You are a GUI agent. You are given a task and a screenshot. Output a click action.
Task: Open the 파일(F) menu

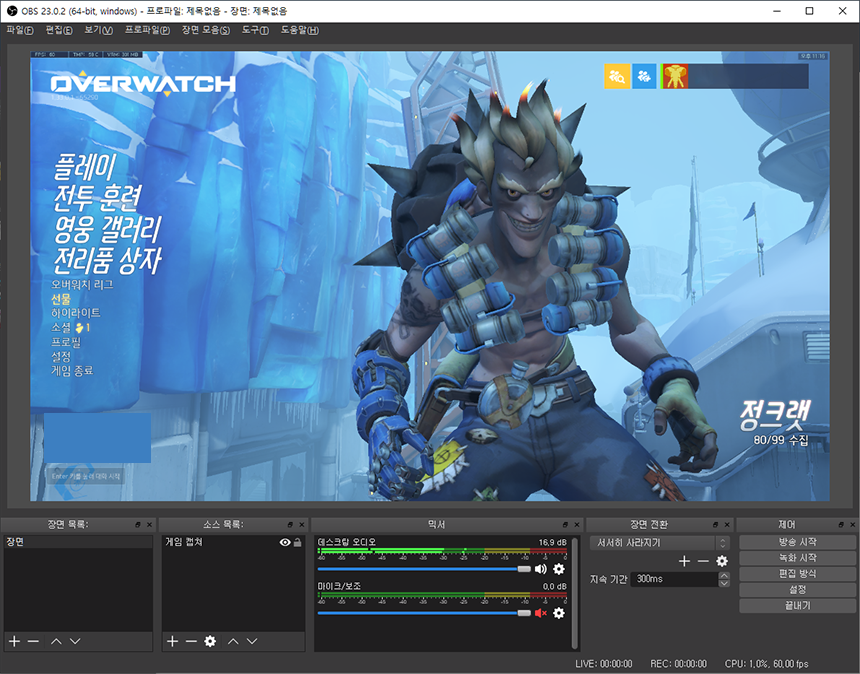coord(20,30)
